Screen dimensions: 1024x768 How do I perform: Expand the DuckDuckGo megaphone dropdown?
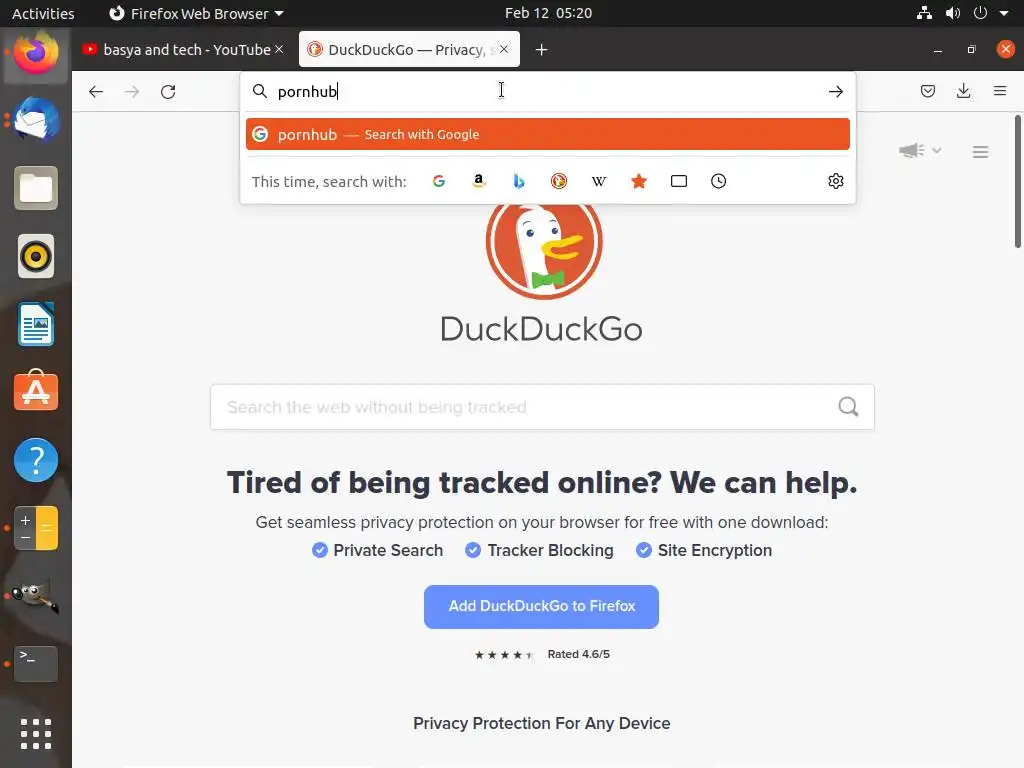[920, 150]
